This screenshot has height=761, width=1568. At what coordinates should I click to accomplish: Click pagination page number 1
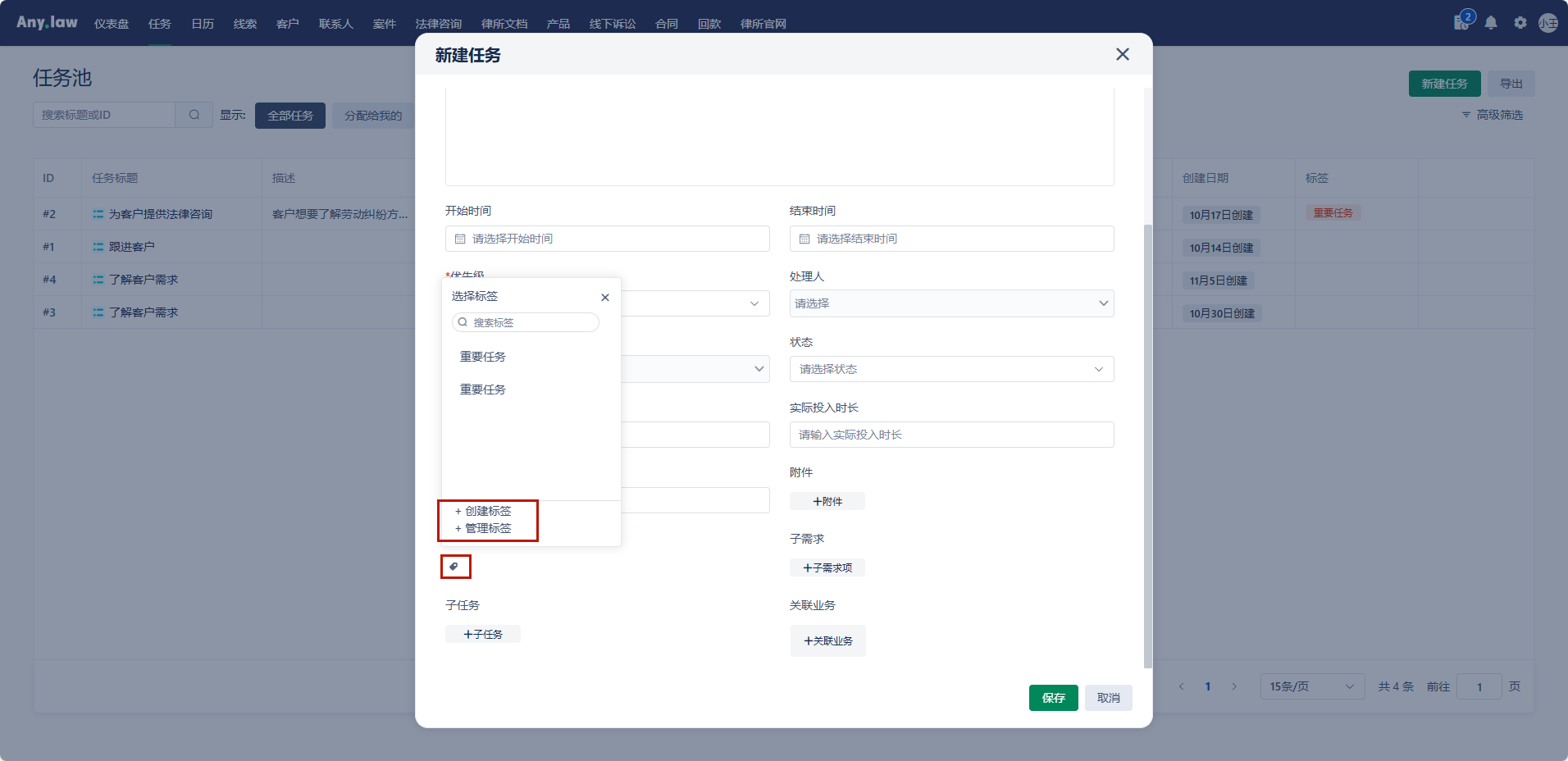tap(1208, 686)
